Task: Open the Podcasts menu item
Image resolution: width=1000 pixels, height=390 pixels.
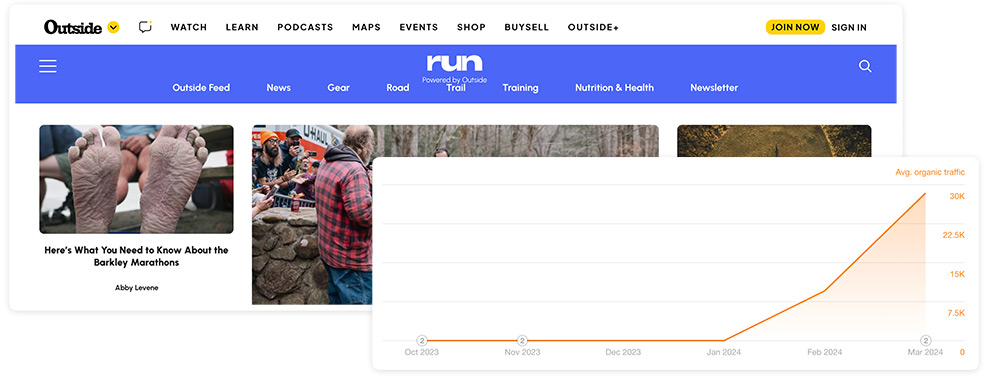Action: [305, 27]
